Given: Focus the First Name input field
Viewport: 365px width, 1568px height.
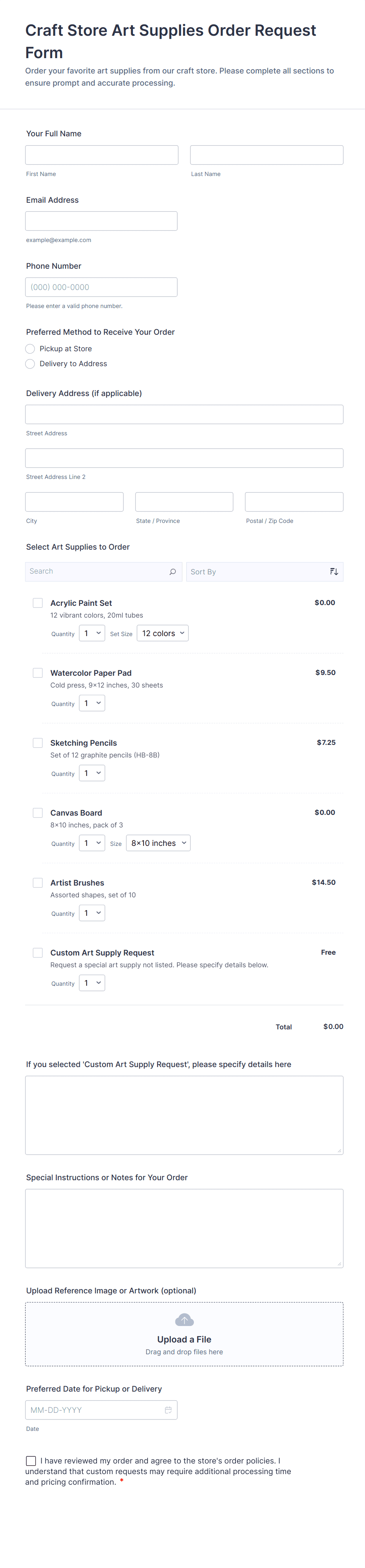Looking at the screenshot, I should pyautogui.click(x=102, y=155).
